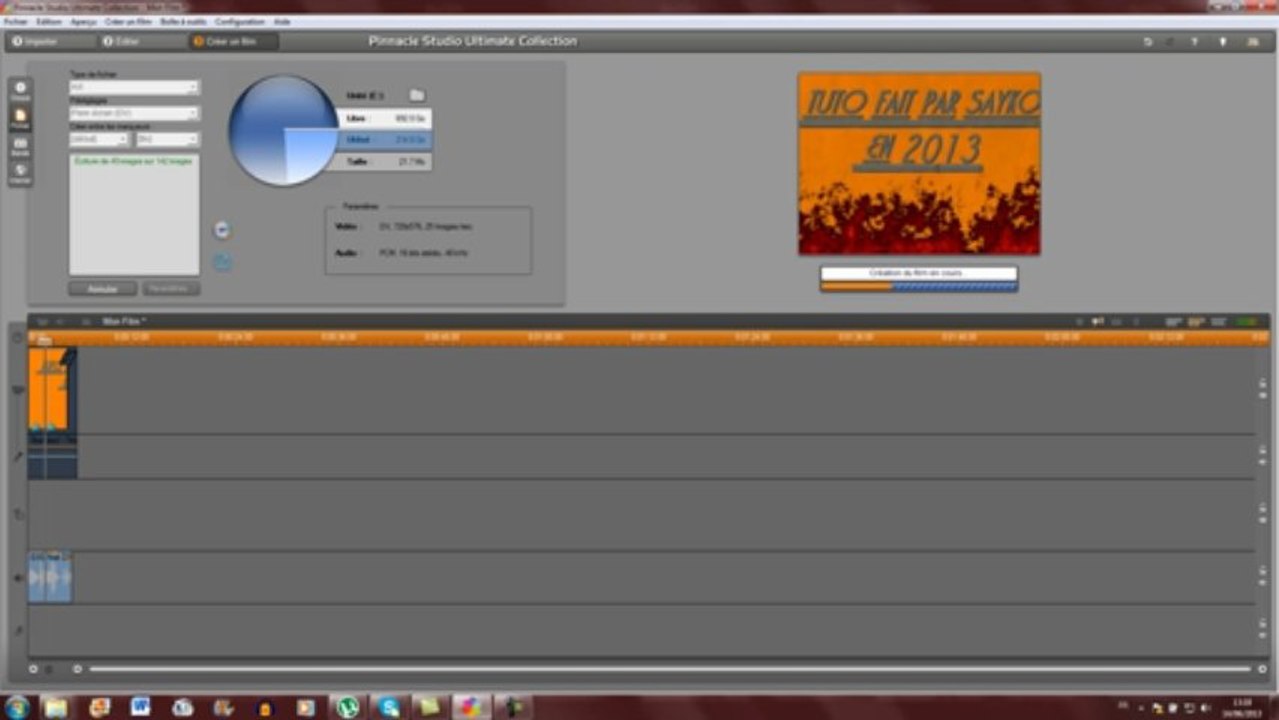The width and height of the screenshot is (1279, 720).
Task: Click the Taille file size row
Action: [x=383, y=161]
